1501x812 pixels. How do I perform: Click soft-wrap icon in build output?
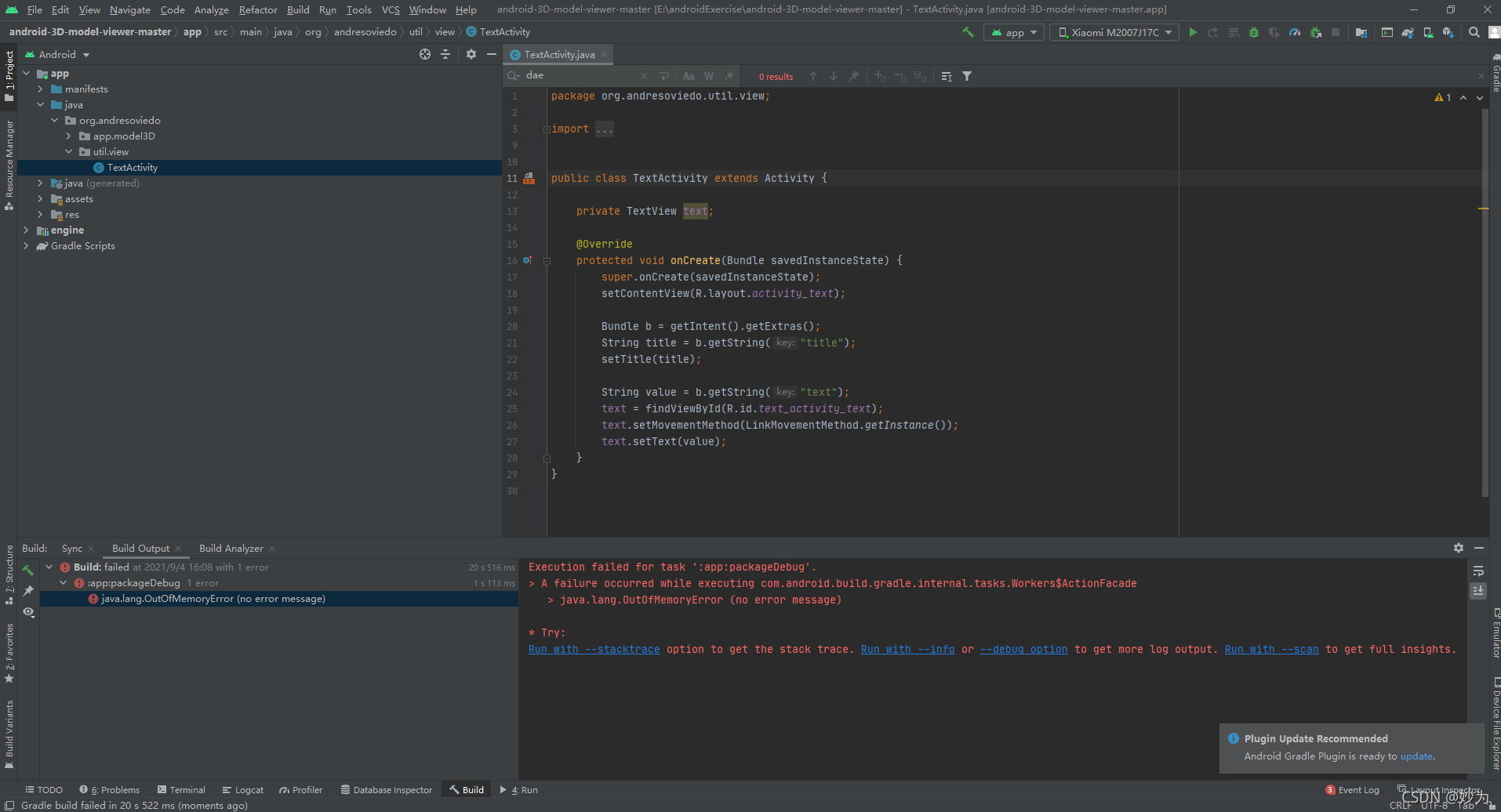[x=1478, y=571]
